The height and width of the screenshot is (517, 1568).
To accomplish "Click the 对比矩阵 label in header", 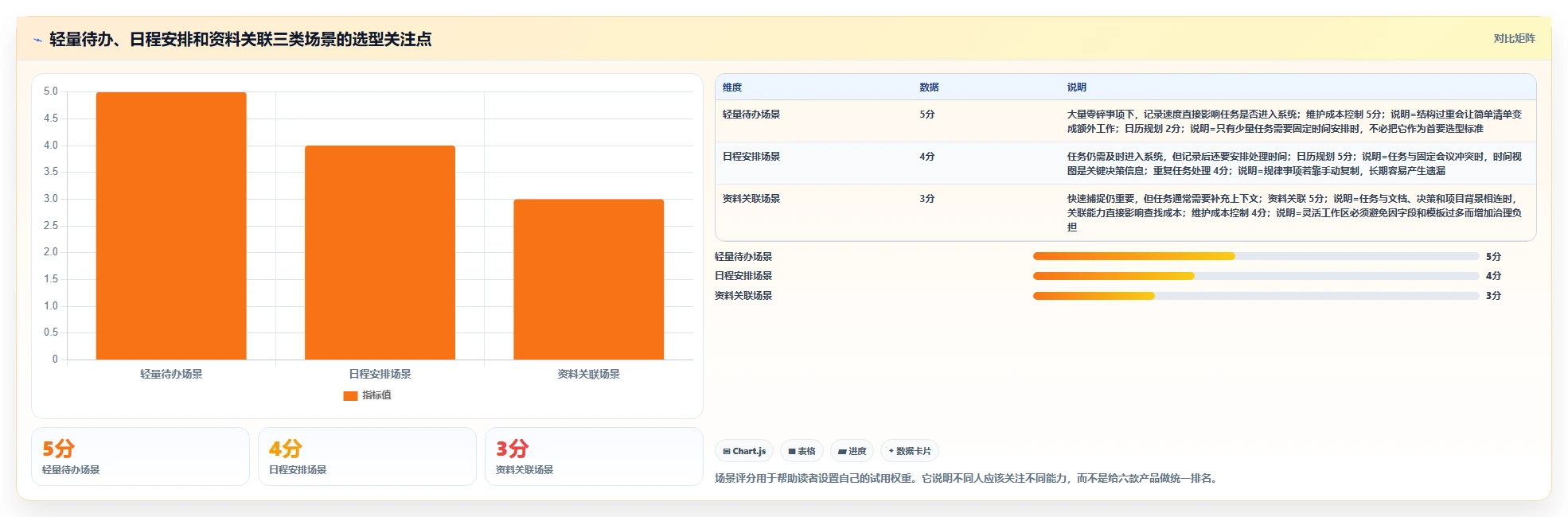I will tap(1514, 38).
